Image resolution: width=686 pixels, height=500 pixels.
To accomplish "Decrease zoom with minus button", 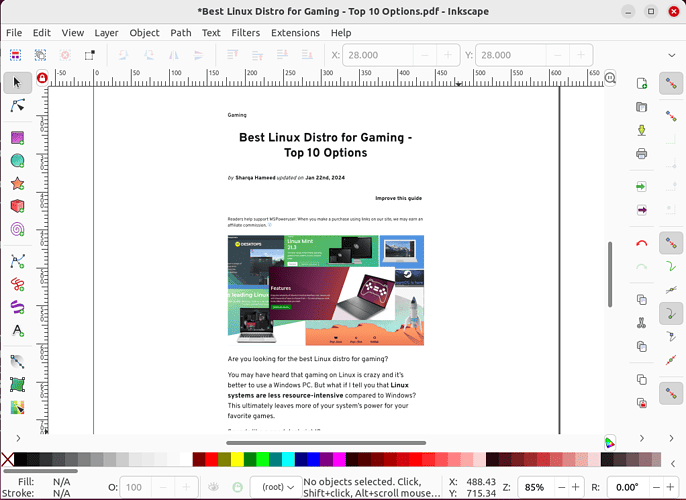I will click(x=561, y=487).
